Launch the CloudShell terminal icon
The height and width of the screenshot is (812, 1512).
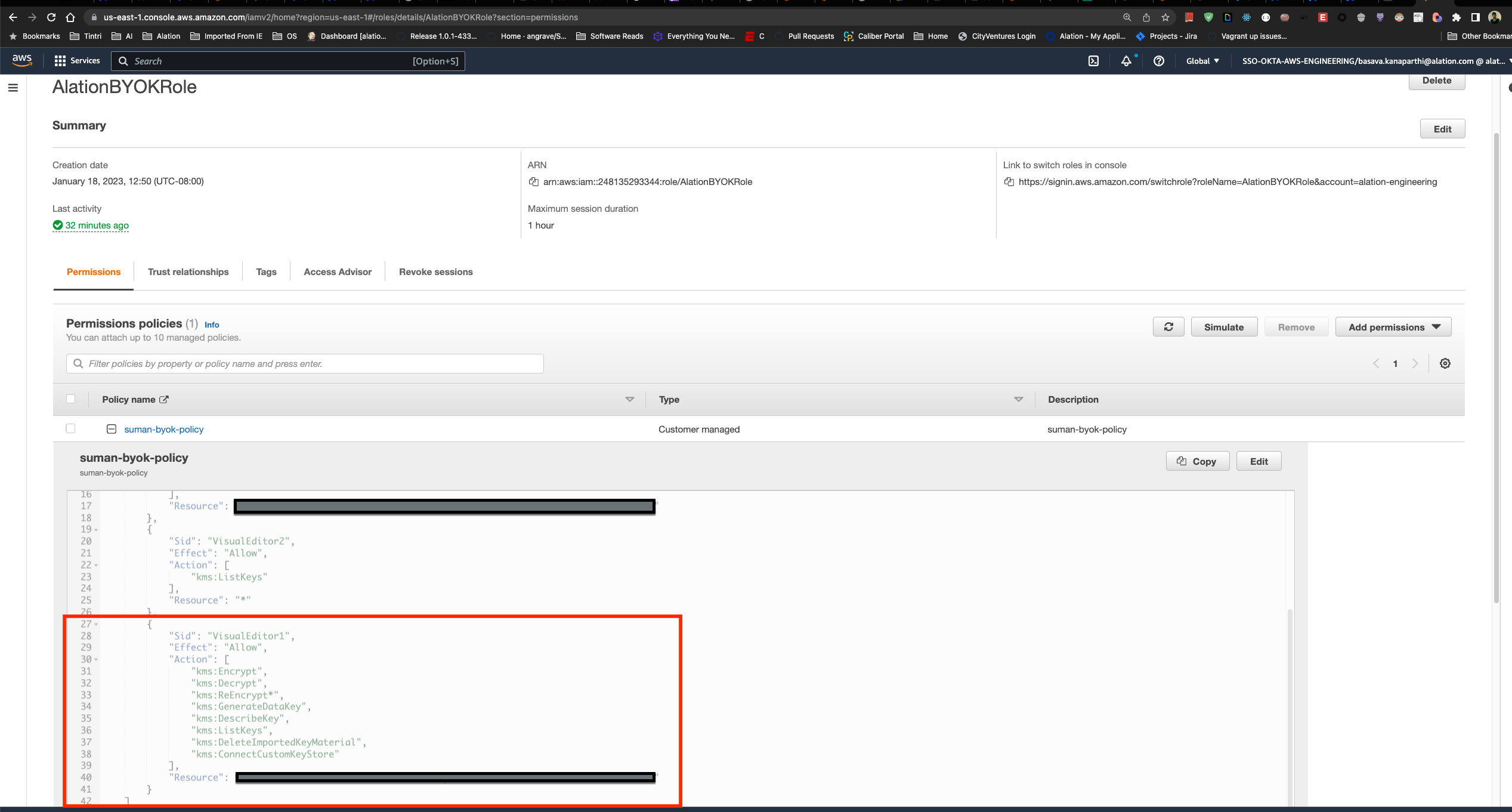(1093, 61)
